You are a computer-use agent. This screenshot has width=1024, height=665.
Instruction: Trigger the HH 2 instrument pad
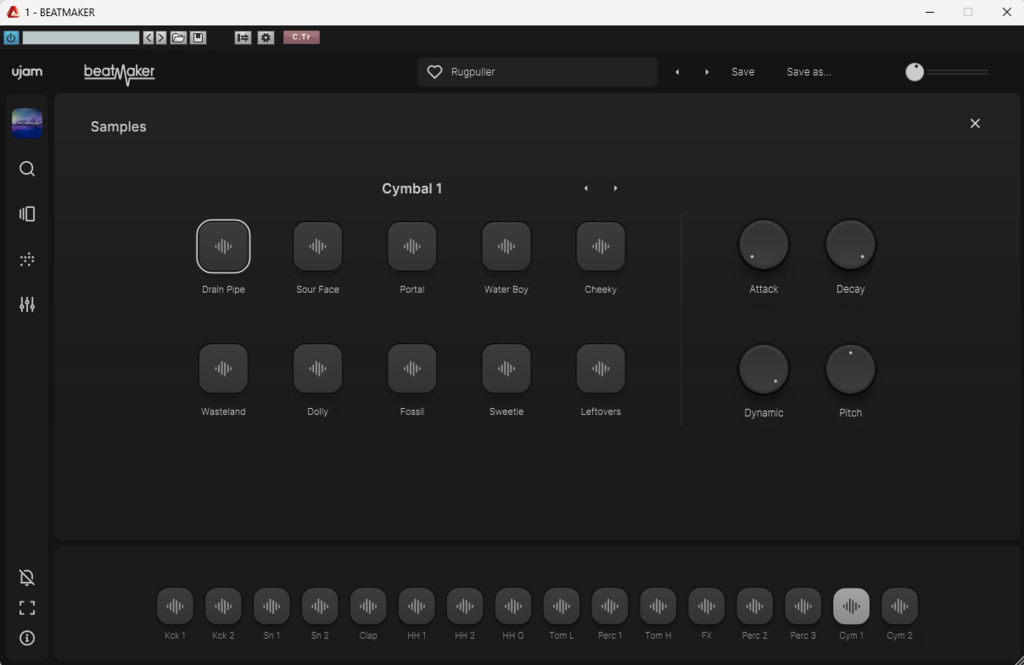465,606
